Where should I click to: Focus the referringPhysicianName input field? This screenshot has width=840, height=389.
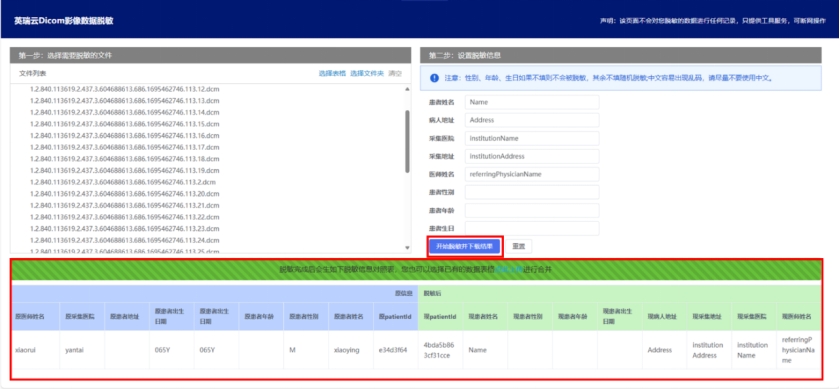[x=532, y=174]
